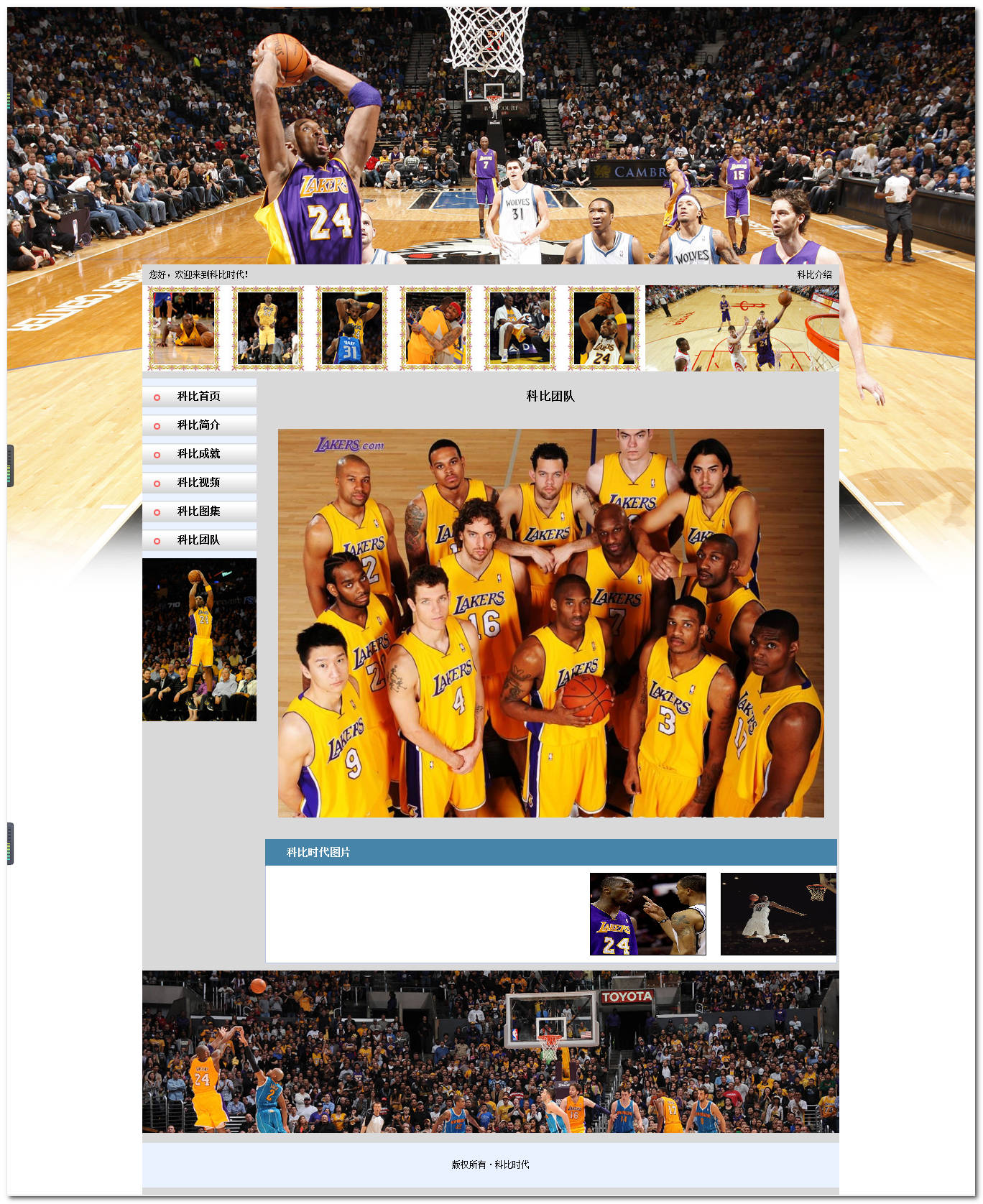
Task: Click the red bullet icon beside 科比成就
Action: coord(157,455)
